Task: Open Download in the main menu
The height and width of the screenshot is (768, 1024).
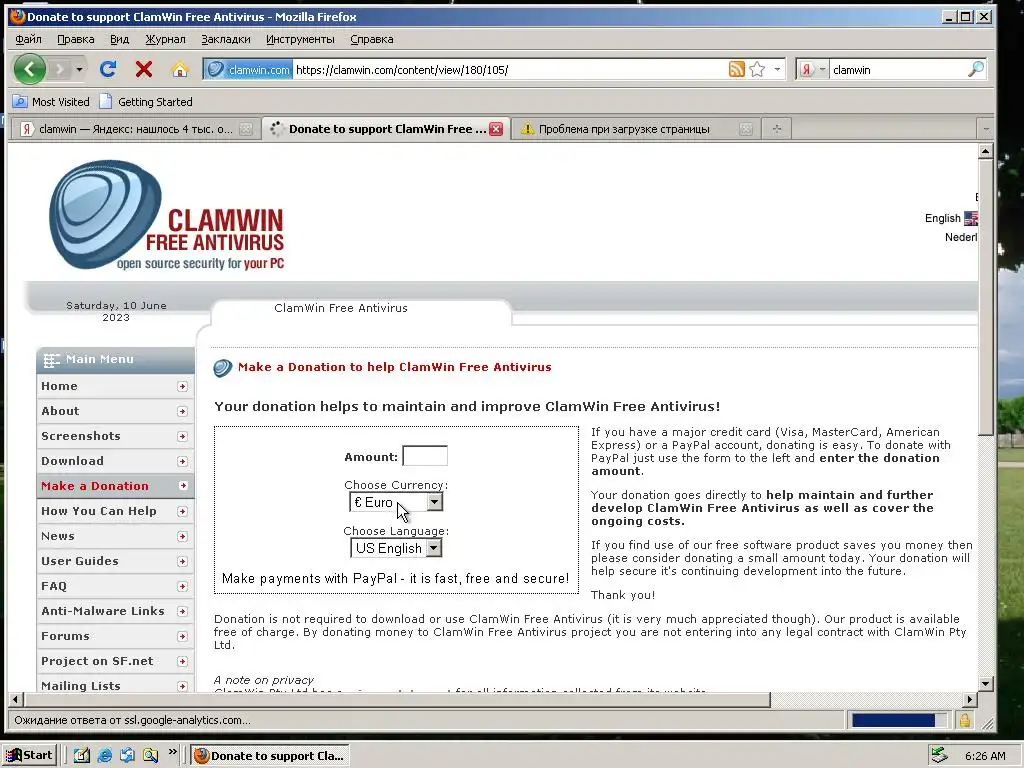Action: pyautogui.click(x=115, y=460)
